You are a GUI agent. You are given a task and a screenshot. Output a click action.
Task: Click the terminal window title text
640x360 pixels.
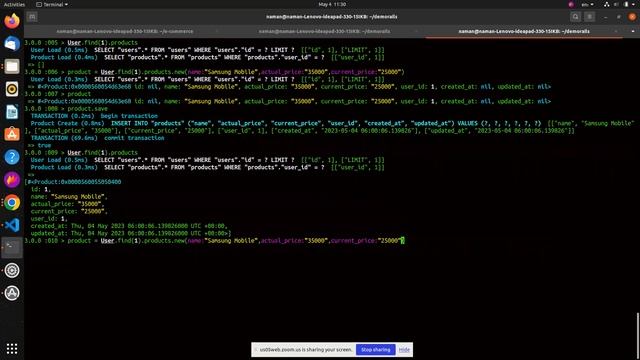tap(331, 17)
